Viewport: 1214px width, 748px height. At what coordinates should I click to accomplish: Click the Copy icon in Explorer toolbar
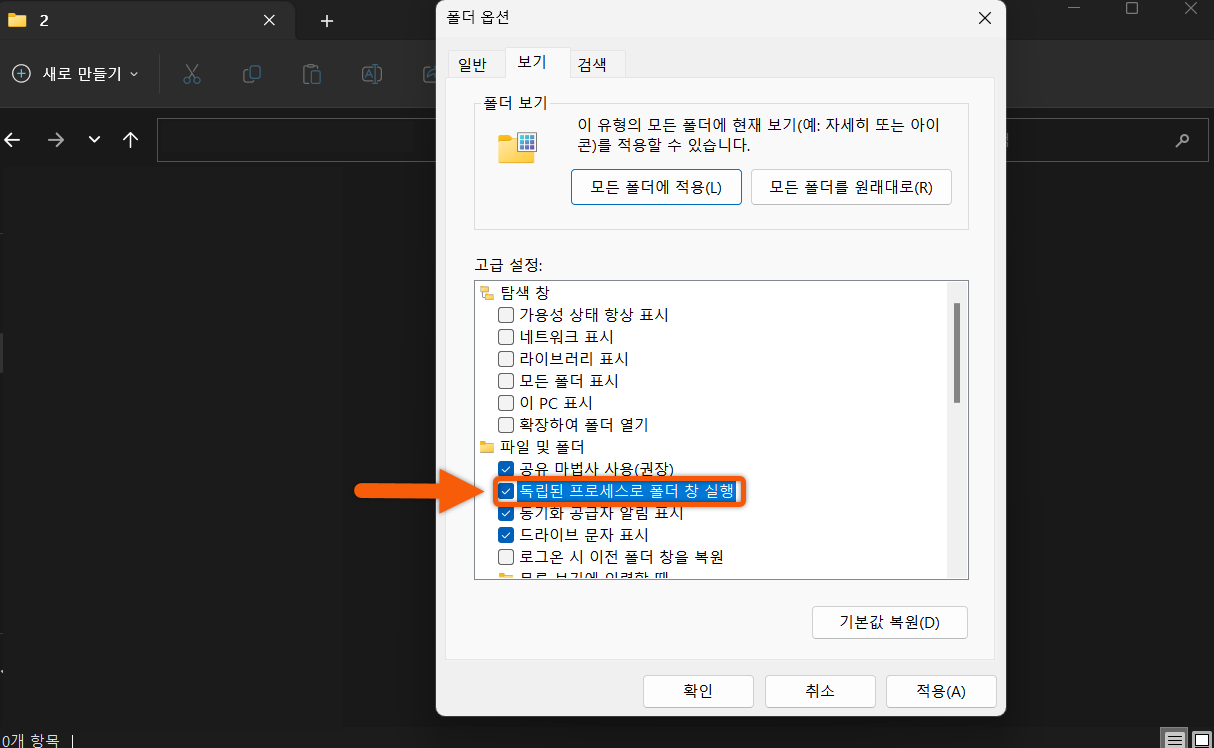coord(251,73)
